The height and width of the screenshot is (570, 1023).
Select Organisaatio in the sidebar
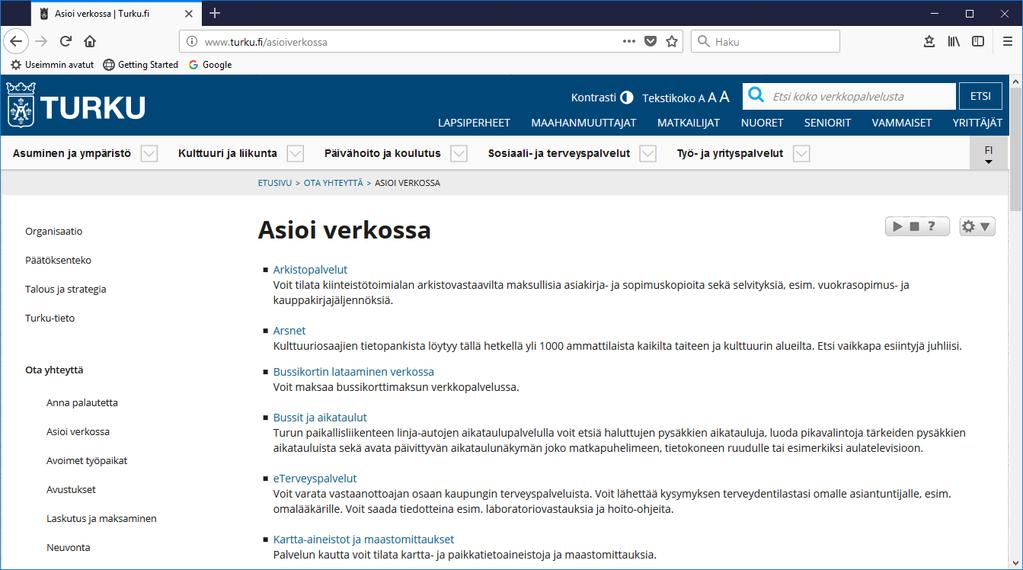point(53,231)
